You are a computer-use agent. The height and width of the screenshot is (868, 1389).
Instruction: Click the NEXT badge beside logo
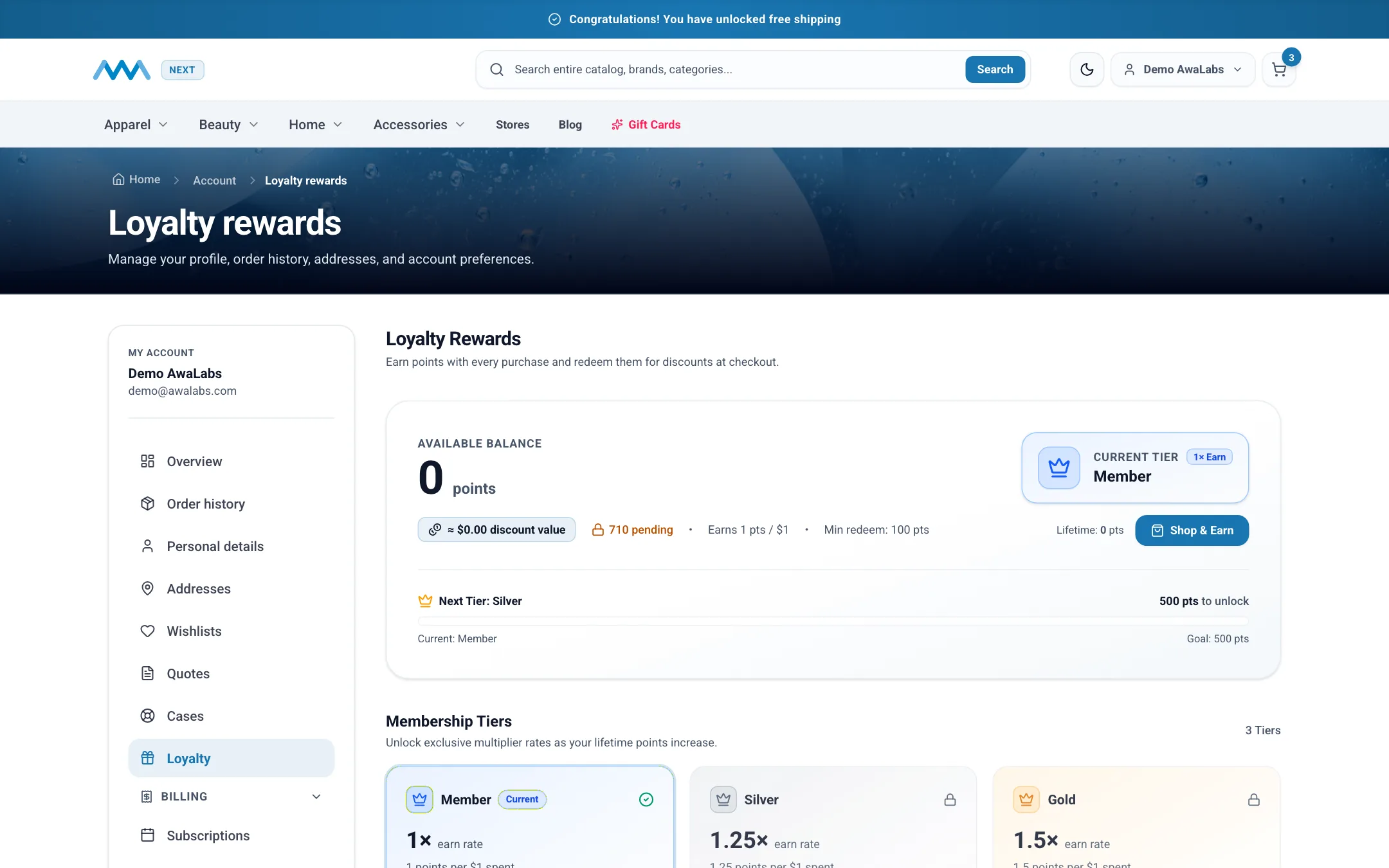point(182,69)
